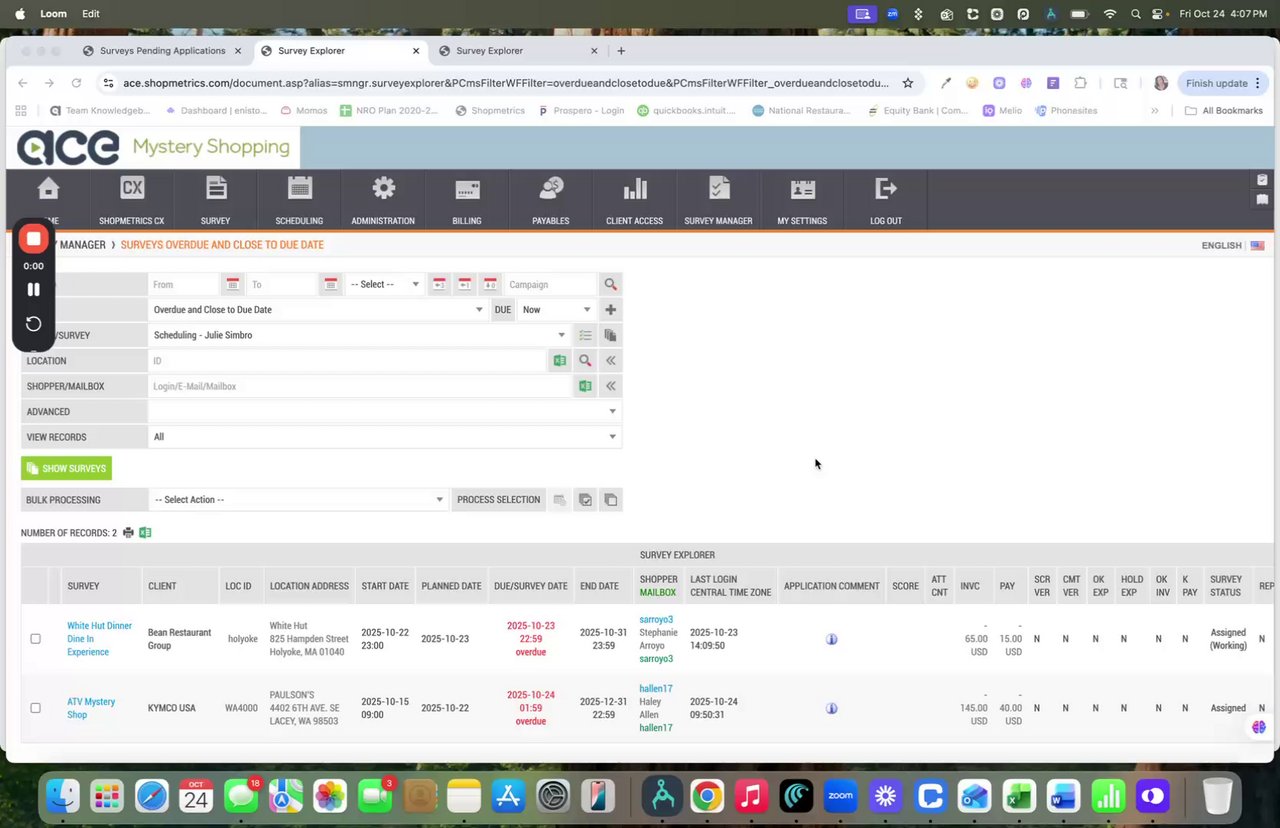Click the copy icon beside Scheduling filter
Screen dimensions: 1280x828
coord(610,335)
